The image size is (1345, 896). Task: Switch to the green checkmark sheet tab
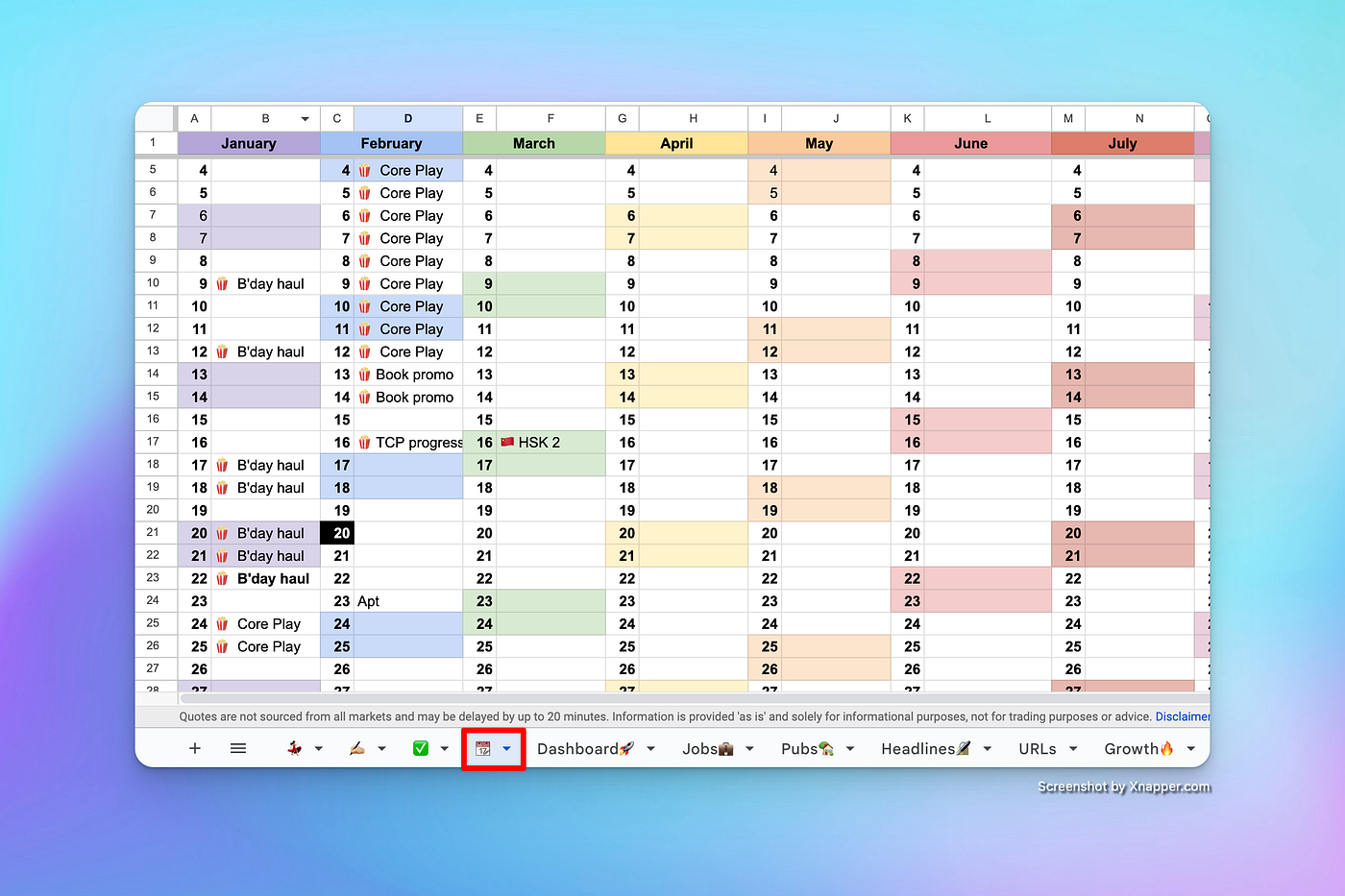[423, 748]
